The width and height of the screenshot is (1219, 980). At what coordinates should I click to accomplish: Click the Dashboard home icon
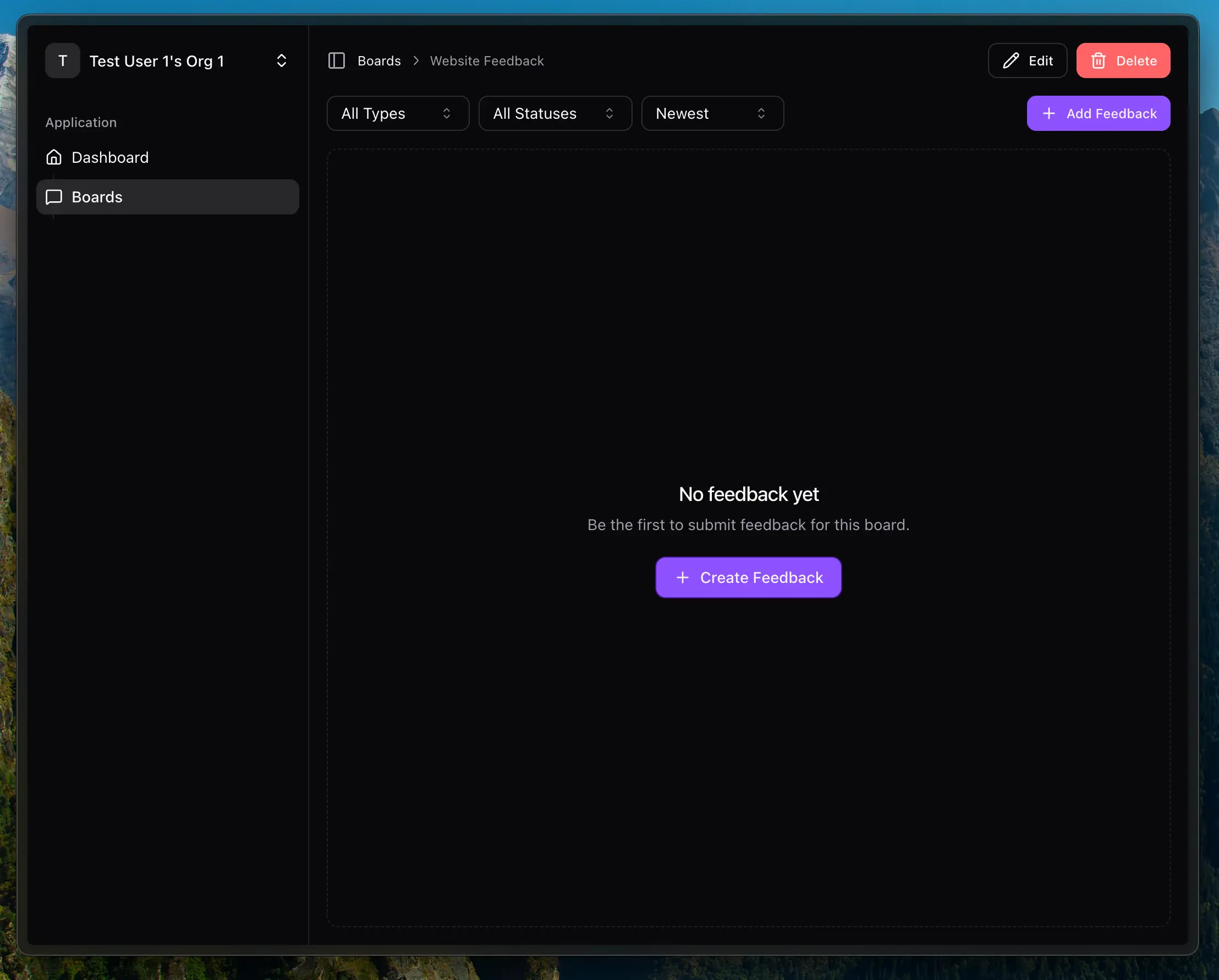click(x=54, y=157)
